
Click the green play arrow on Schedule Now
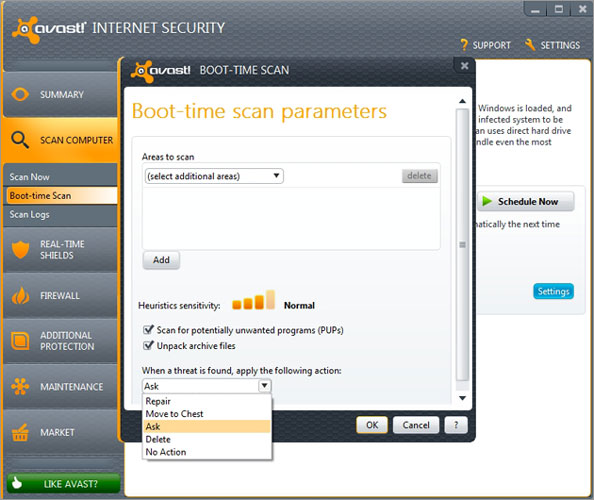(487, 201)
